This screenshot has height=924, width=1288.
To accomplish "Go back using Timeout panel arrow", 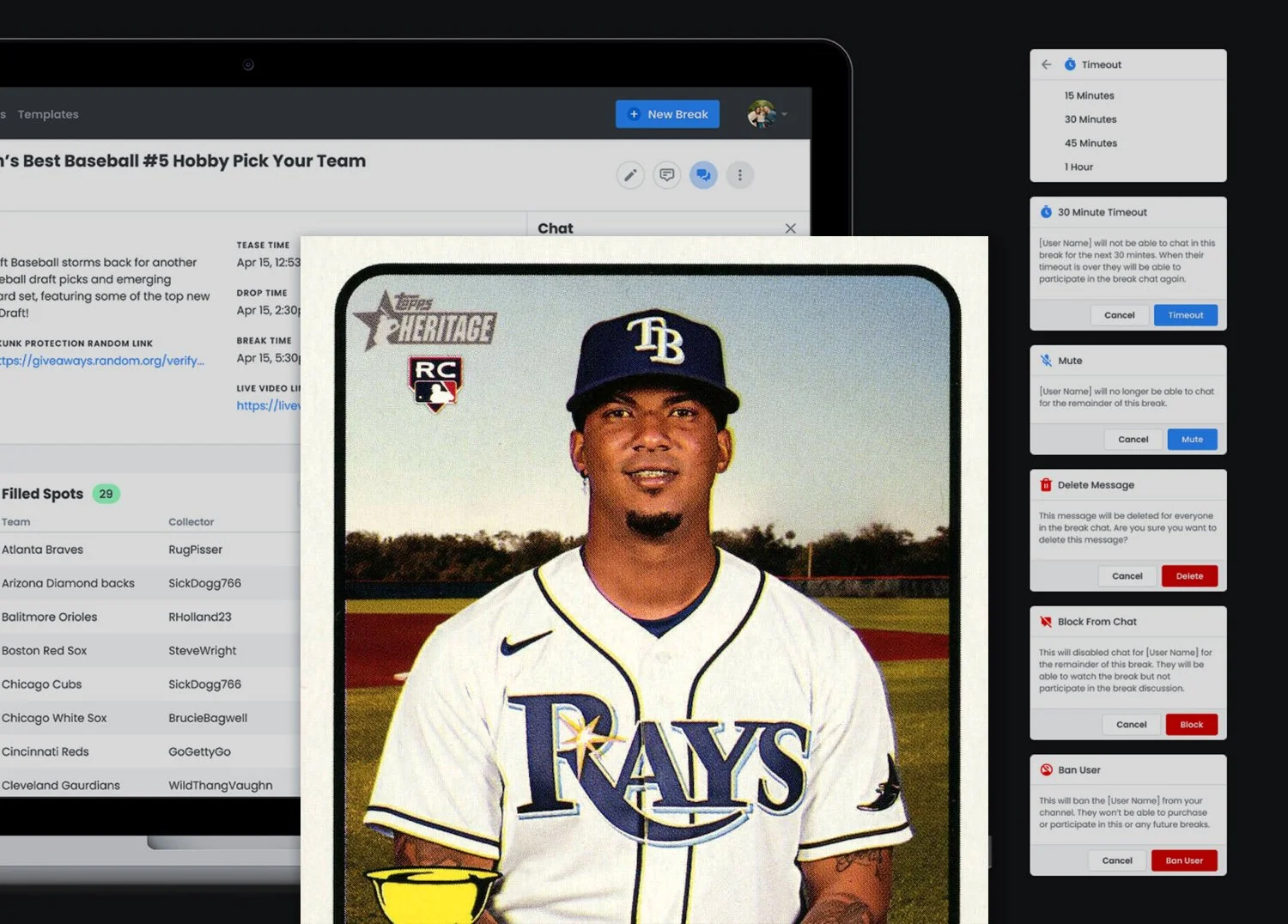I will coord(1046,64).
